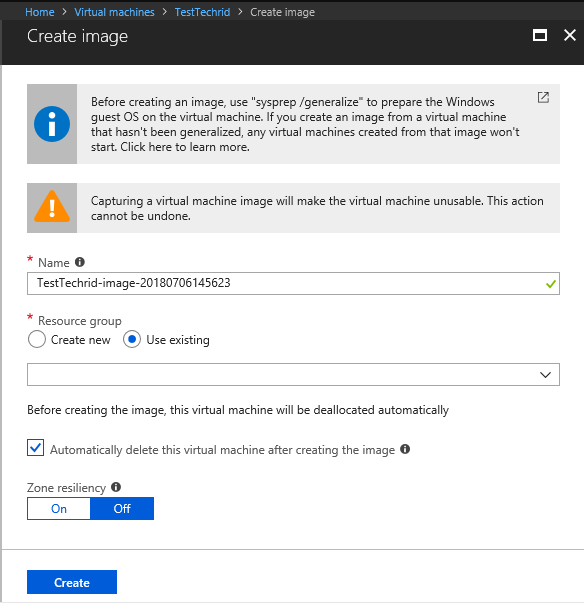Click inside the image Name text field
Viewport: 584px width, 603px height.
tap(293, 283)
